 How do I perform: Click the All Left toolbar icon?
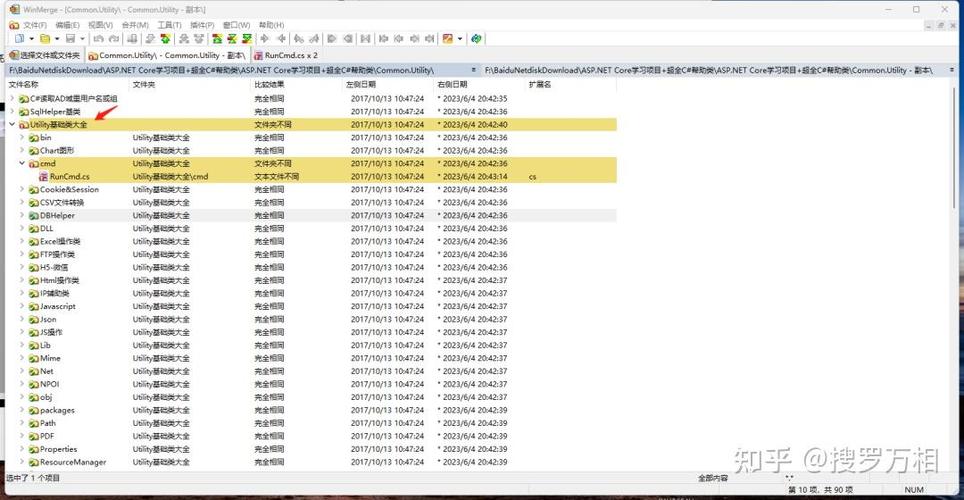(x=348, y=39)
